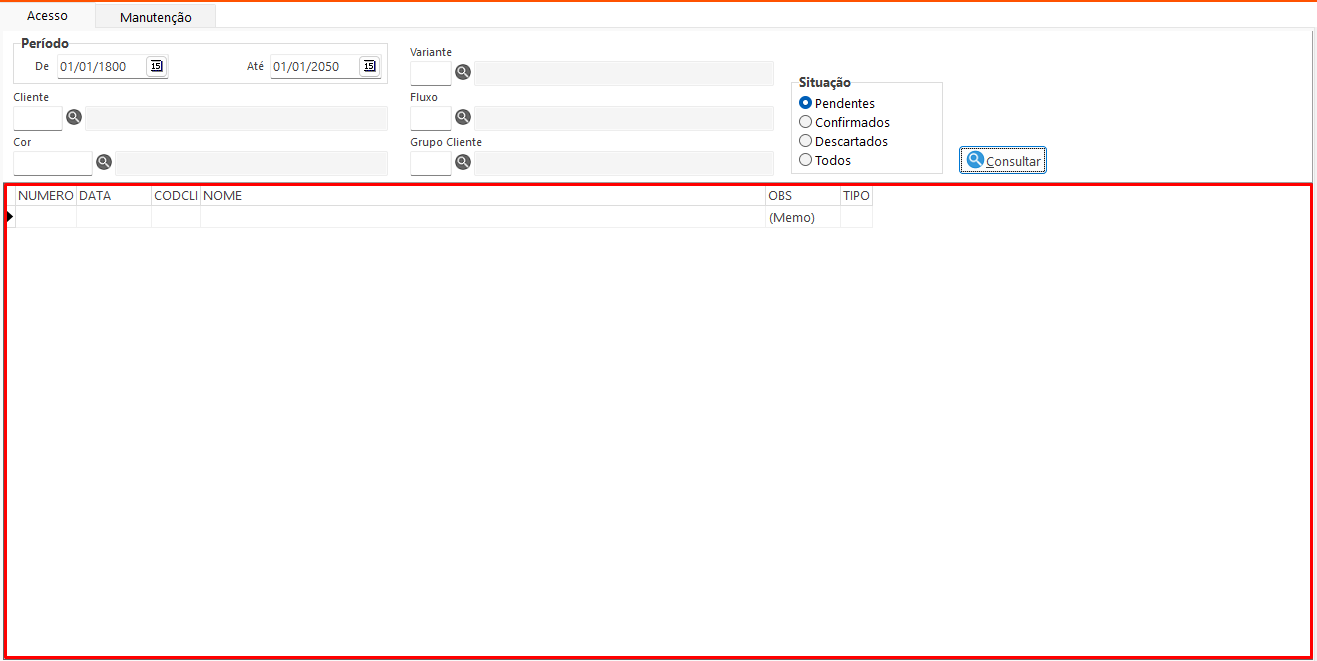Click the Grupo Cliente search magnifier icon
This screenshot has height=661, width=1317.
point(463,163)
